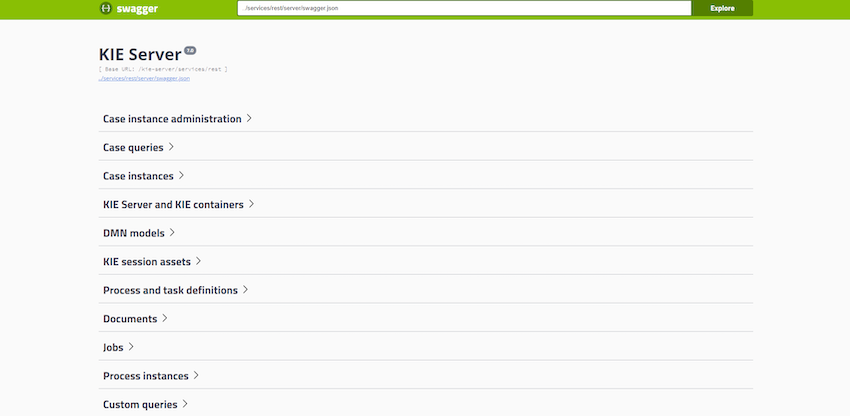This screenshot has height=416, width=850.
Task: Open the swagger.json link under KIE Server
Action: pyautogui.click(x=144, y=78)
